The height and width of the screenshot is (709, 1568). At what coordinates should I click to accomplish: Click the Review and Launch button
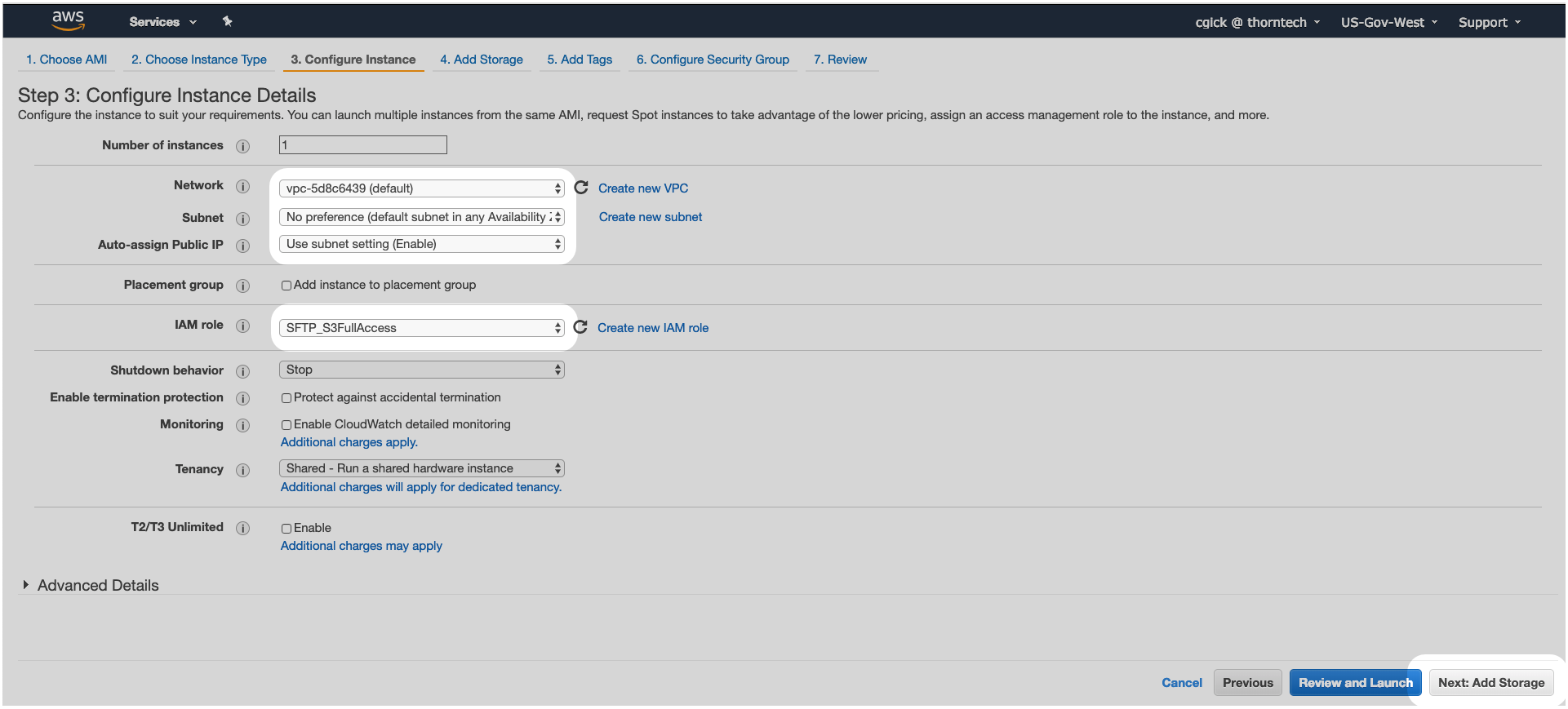[1355, 683]
